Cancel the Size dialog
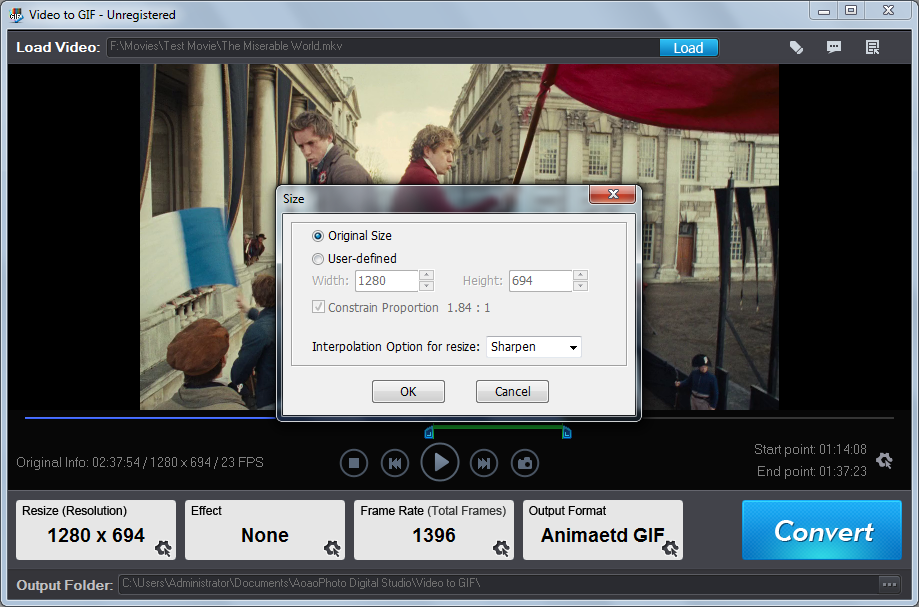The width and height of the screenshot is (919, 607). [x=512, y=391]
